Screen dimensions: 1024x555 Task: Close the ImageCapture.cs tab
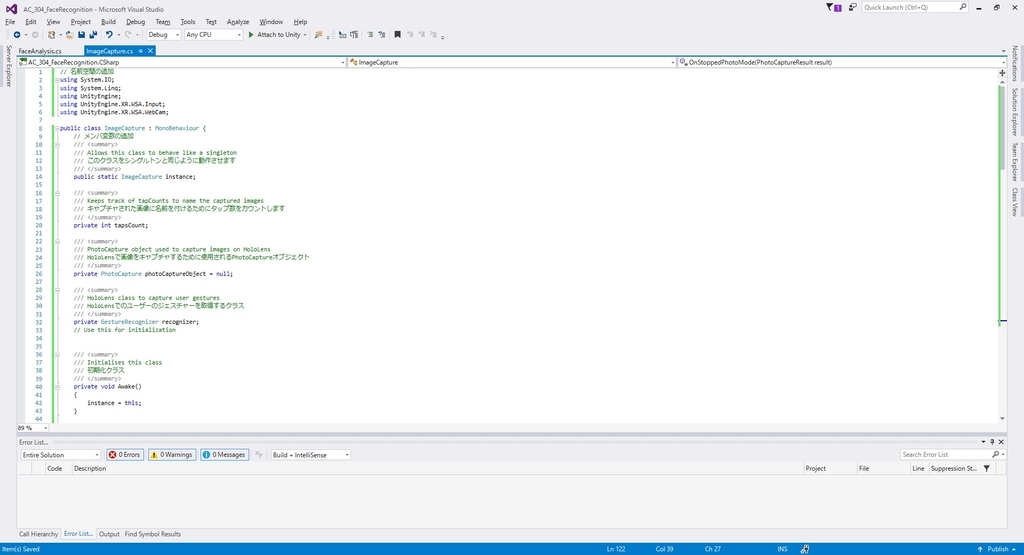[150, 51]
